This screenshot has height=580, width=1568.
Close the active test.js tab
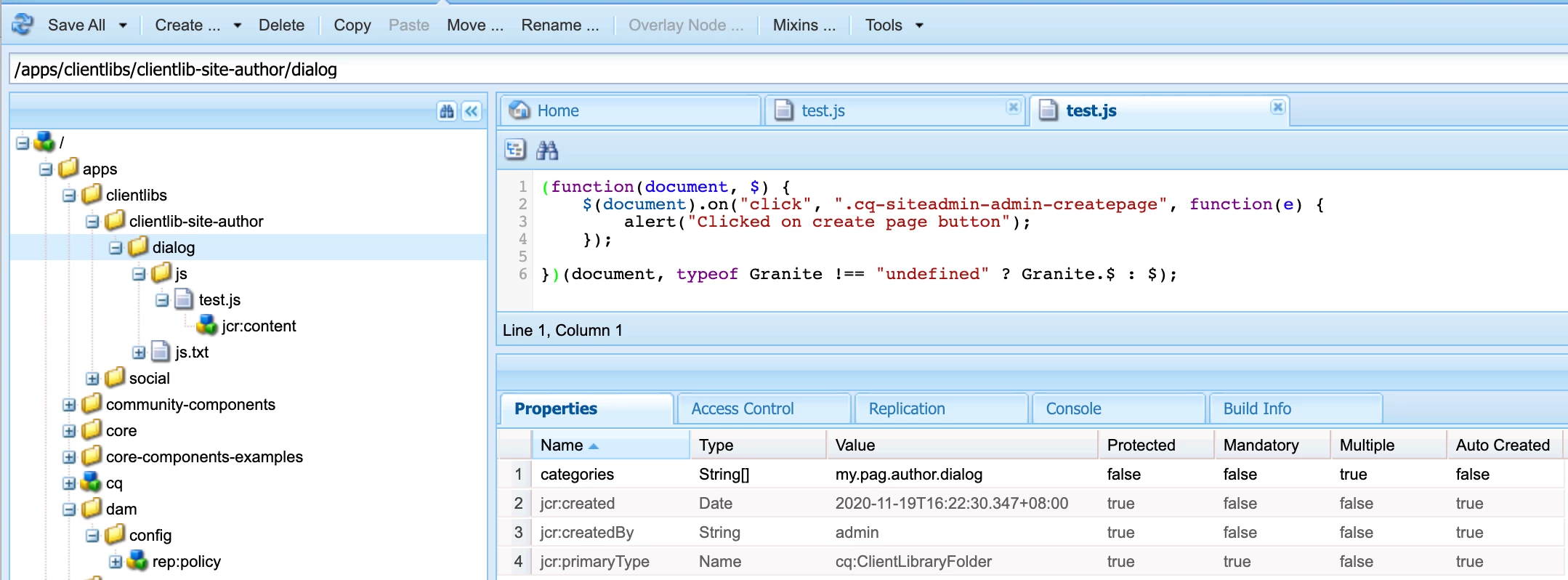click(1277, 108)
